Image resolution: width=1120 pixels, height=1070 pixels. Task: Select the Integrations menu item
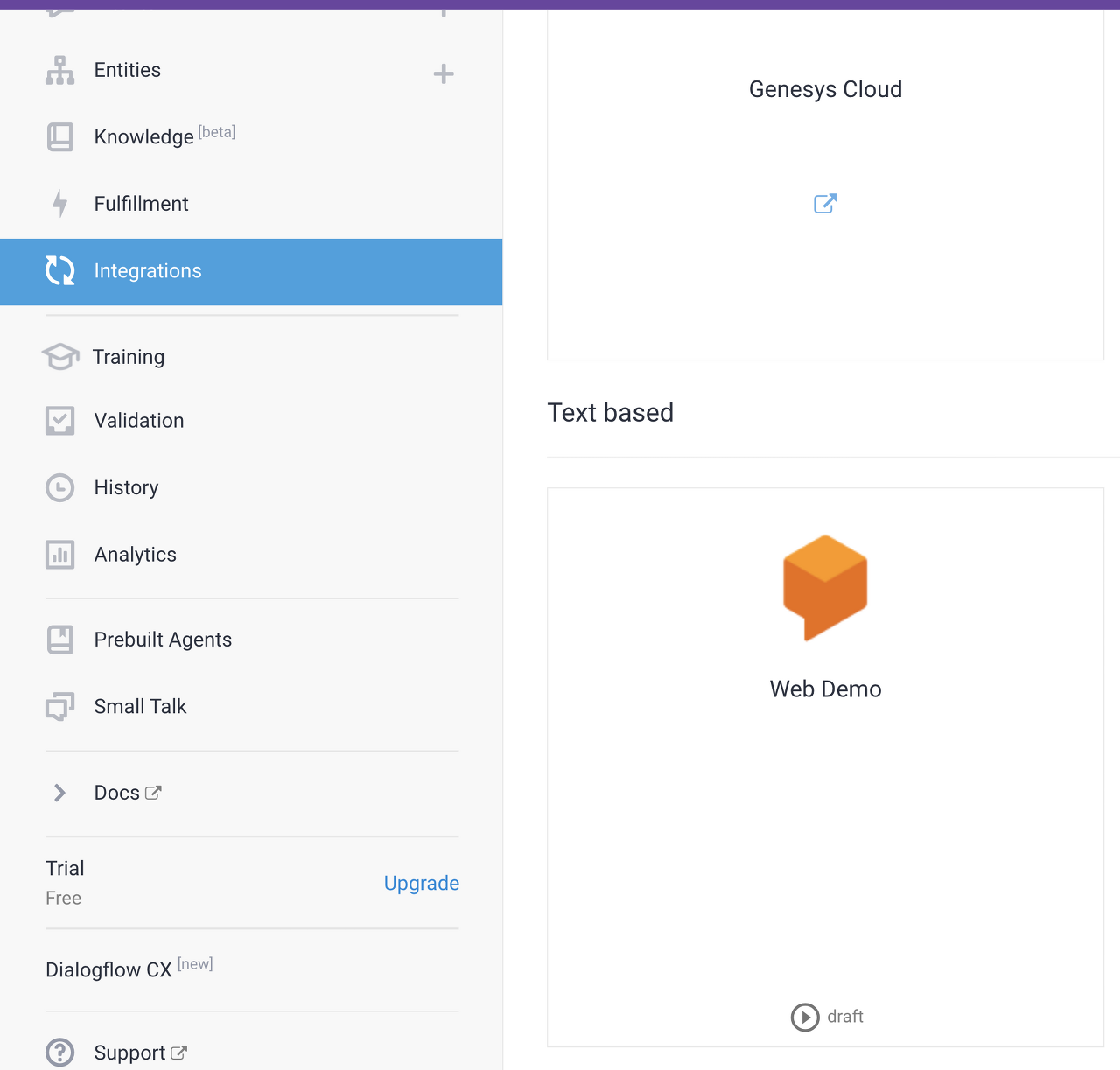251,272
